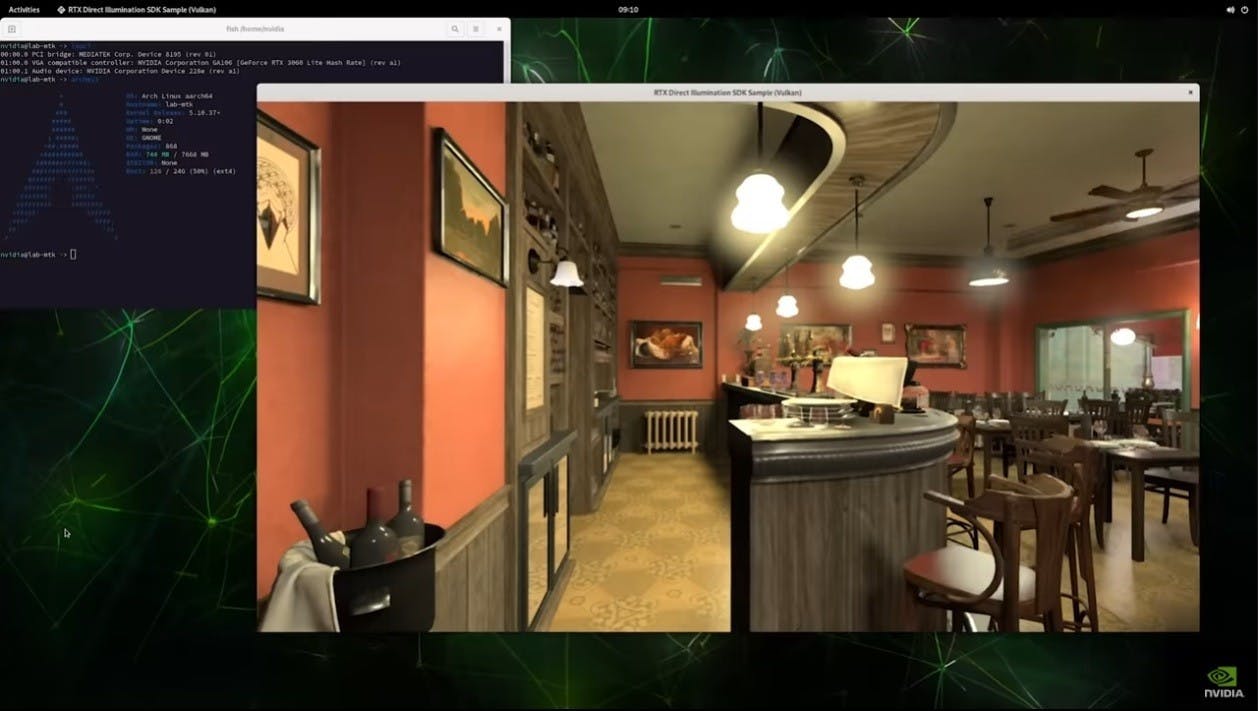This screenshot has height=711, width=1258.
Task: Click the volume speaker icon in top bar
Action: pos(1230,9)
